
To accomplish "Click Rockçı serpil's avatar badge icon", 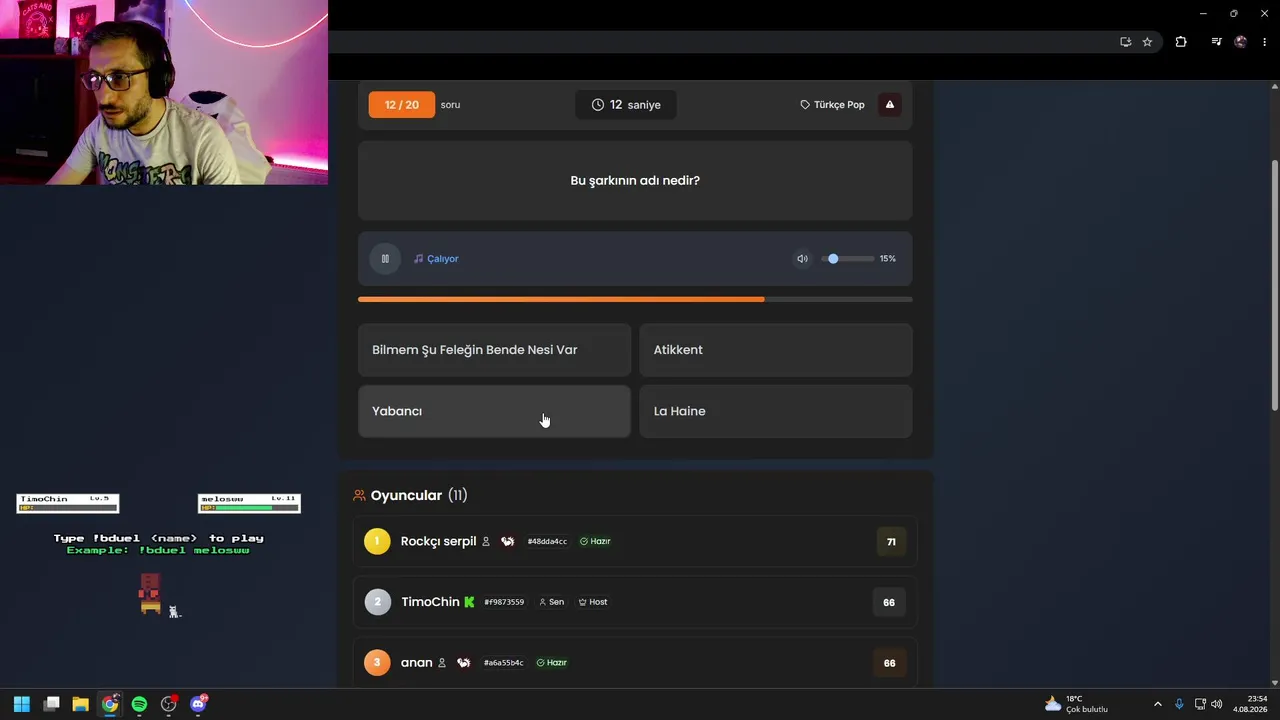I will tap(508, 541).
